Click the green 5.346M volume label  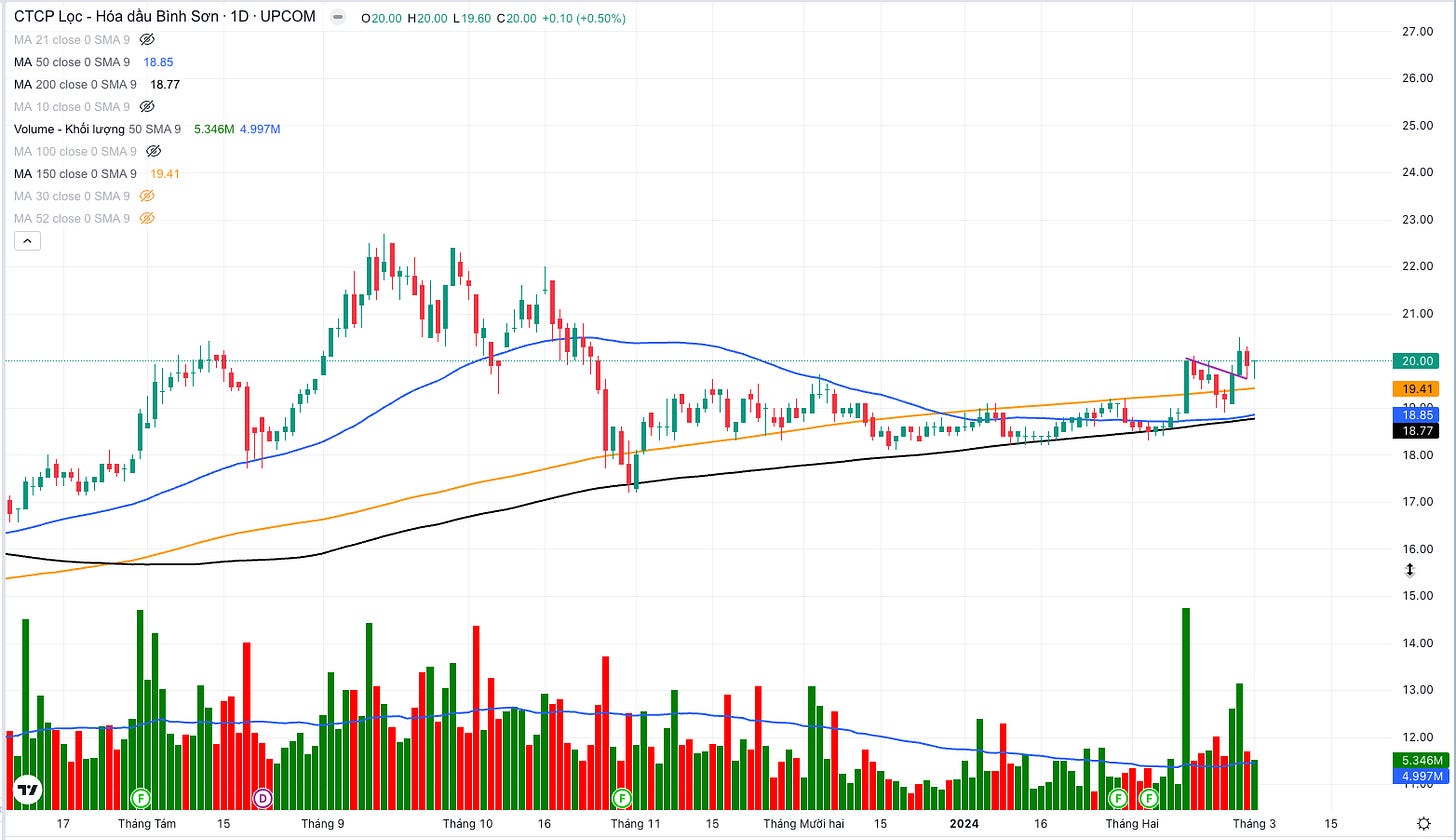click(1421, 761)
